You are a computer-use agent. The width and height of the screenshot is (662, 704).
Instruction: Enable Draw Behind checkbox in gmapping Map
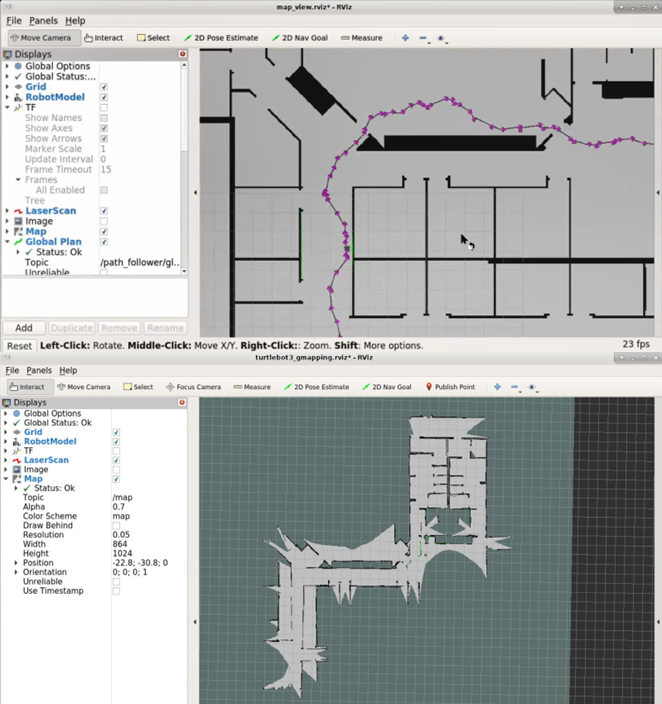point(116,526)
